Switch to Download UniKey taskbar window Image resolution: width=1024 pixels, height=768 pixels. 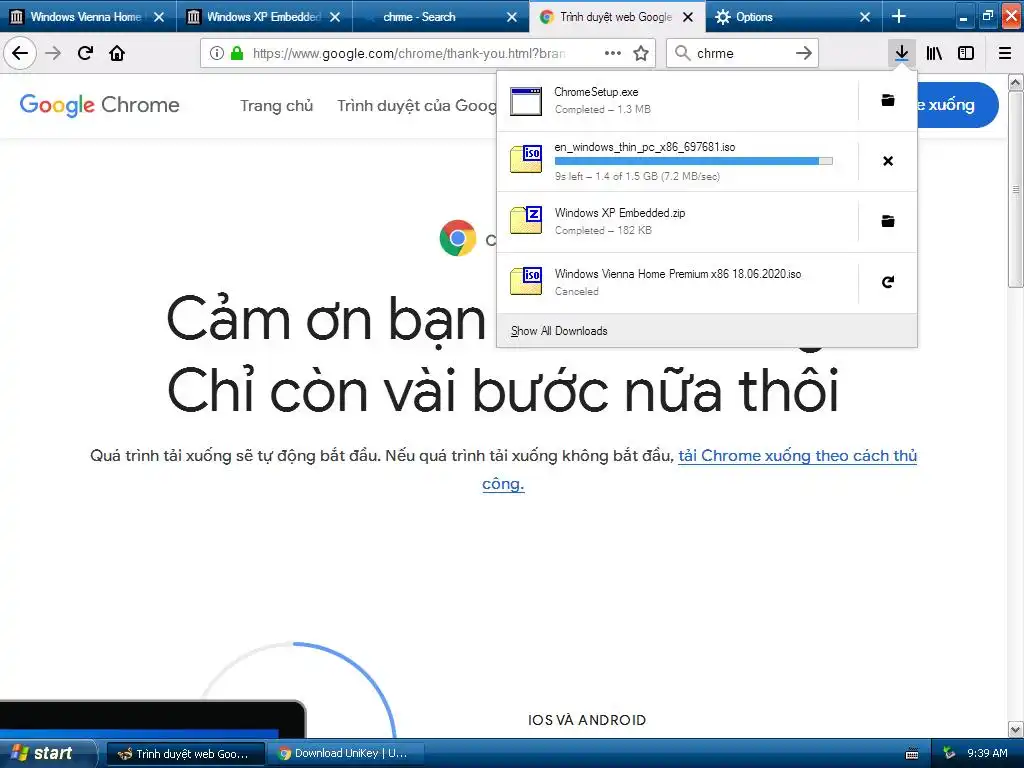tap(345, 754)
